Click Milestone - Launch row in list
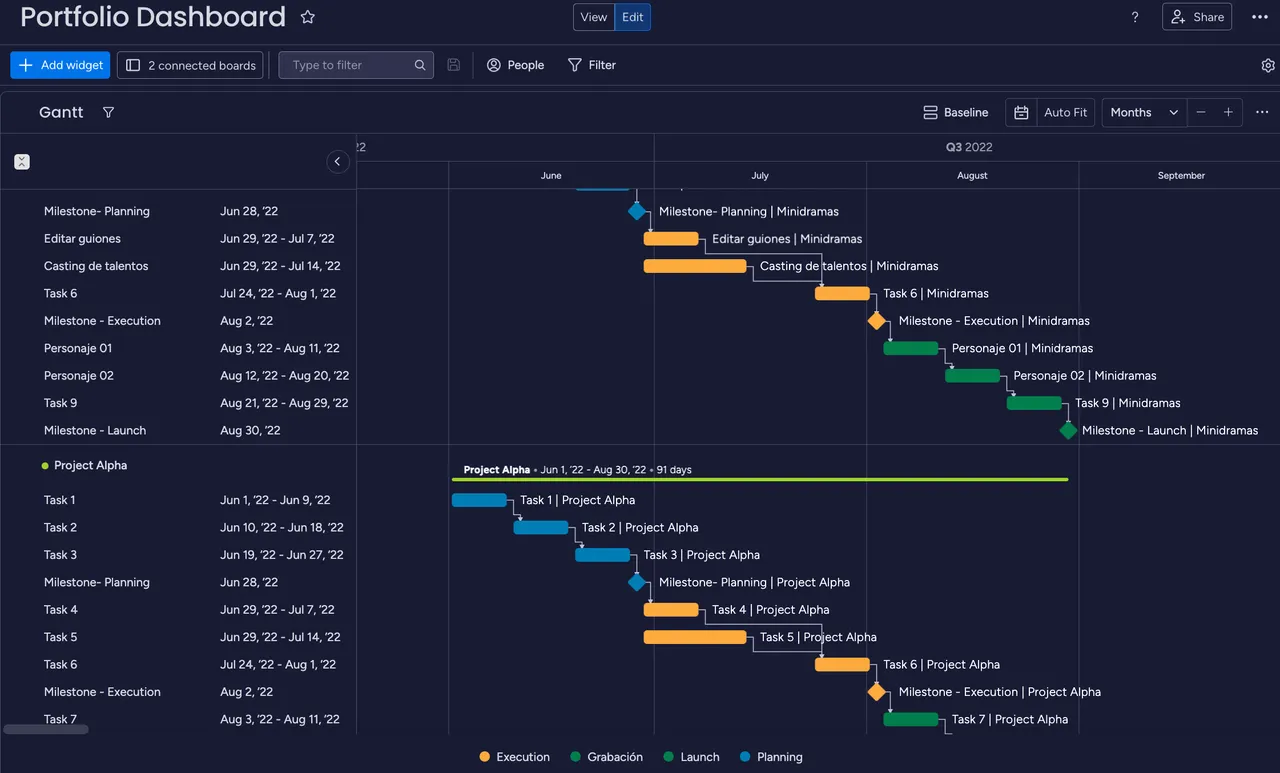The width and height of the screenshot is (1280, 773). tap(178, 430)
